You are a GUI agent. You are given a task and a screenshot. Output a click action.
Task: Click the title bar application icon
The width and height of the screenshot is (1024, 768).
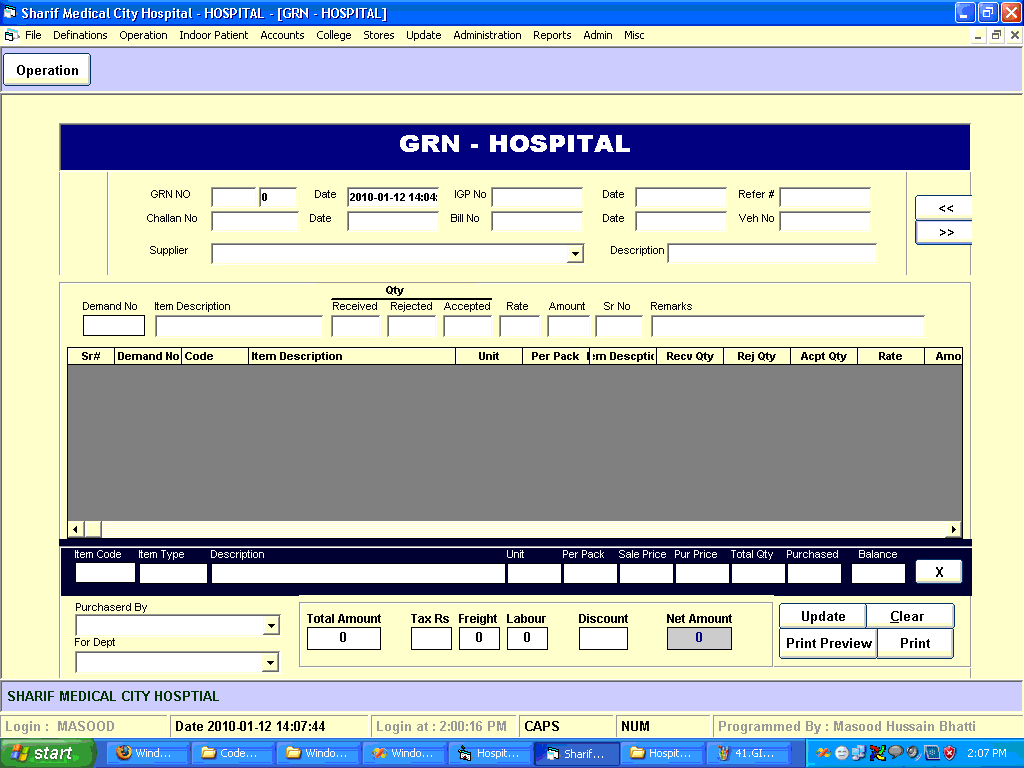[x=9, y=12]
